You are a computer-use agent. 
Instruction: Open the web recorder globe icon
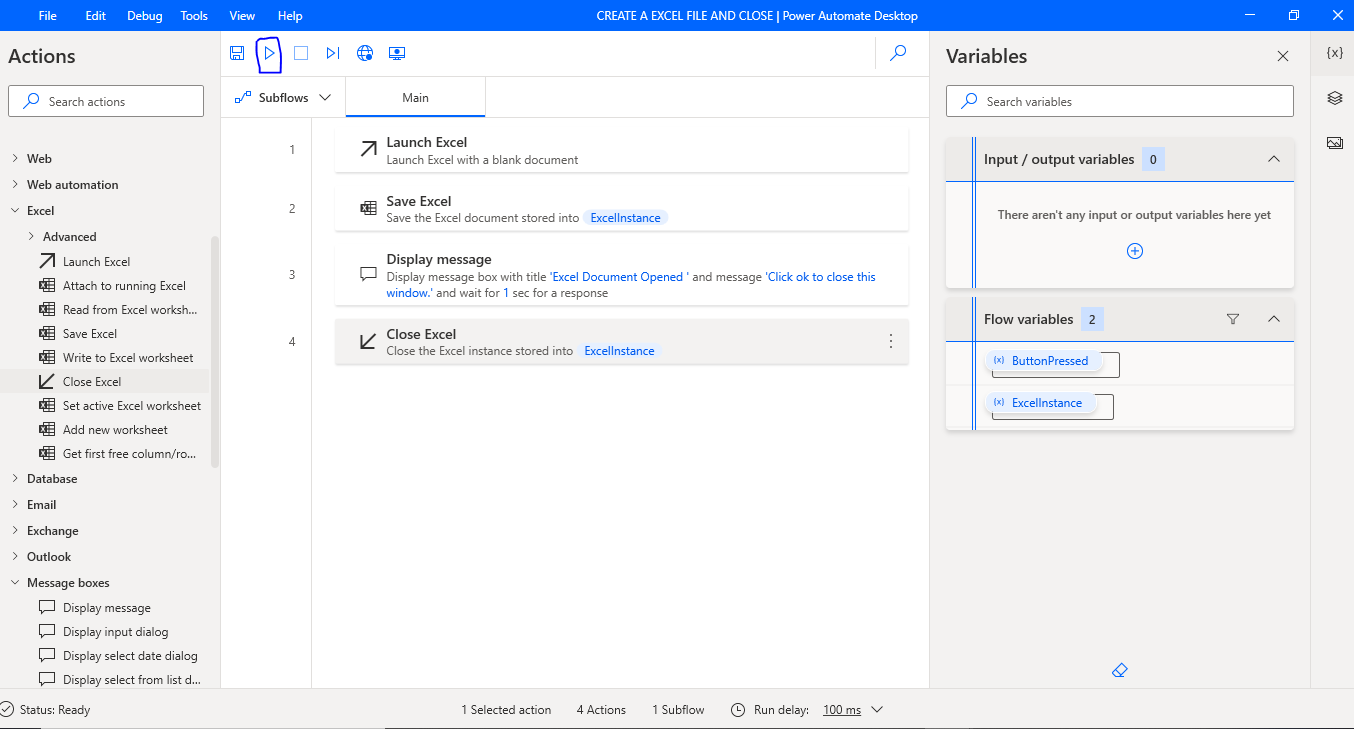[x=365, y=53]
